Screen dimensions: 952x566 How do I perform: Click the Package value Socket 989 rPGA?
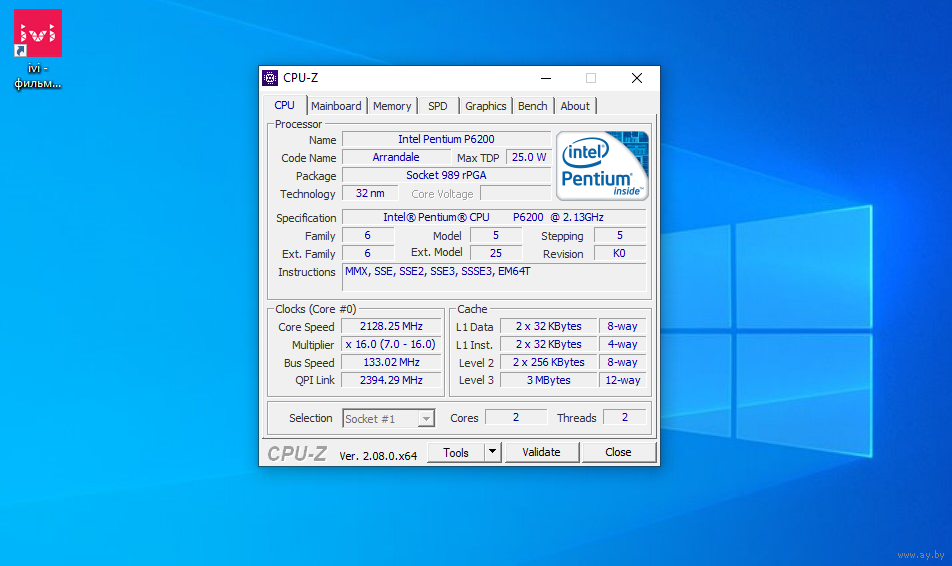446,176
